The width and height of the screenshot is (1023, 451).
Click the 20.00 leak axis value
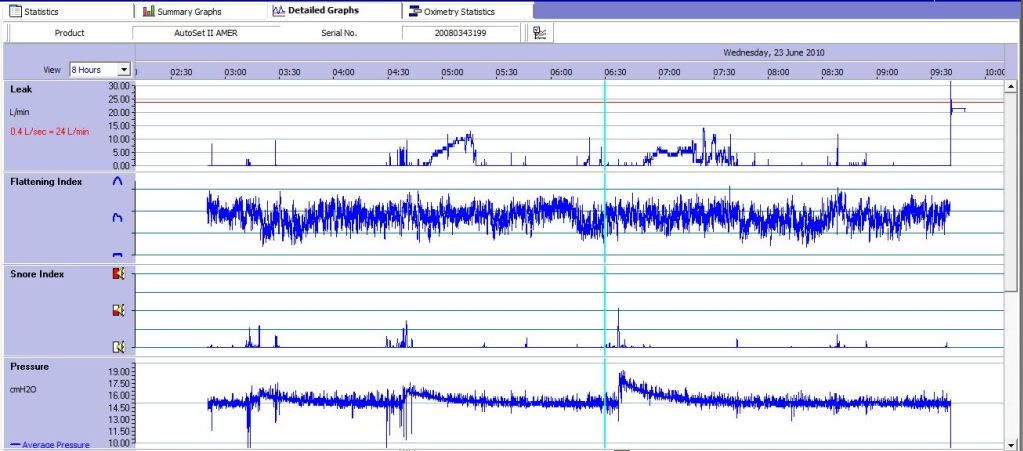[121, 112]
